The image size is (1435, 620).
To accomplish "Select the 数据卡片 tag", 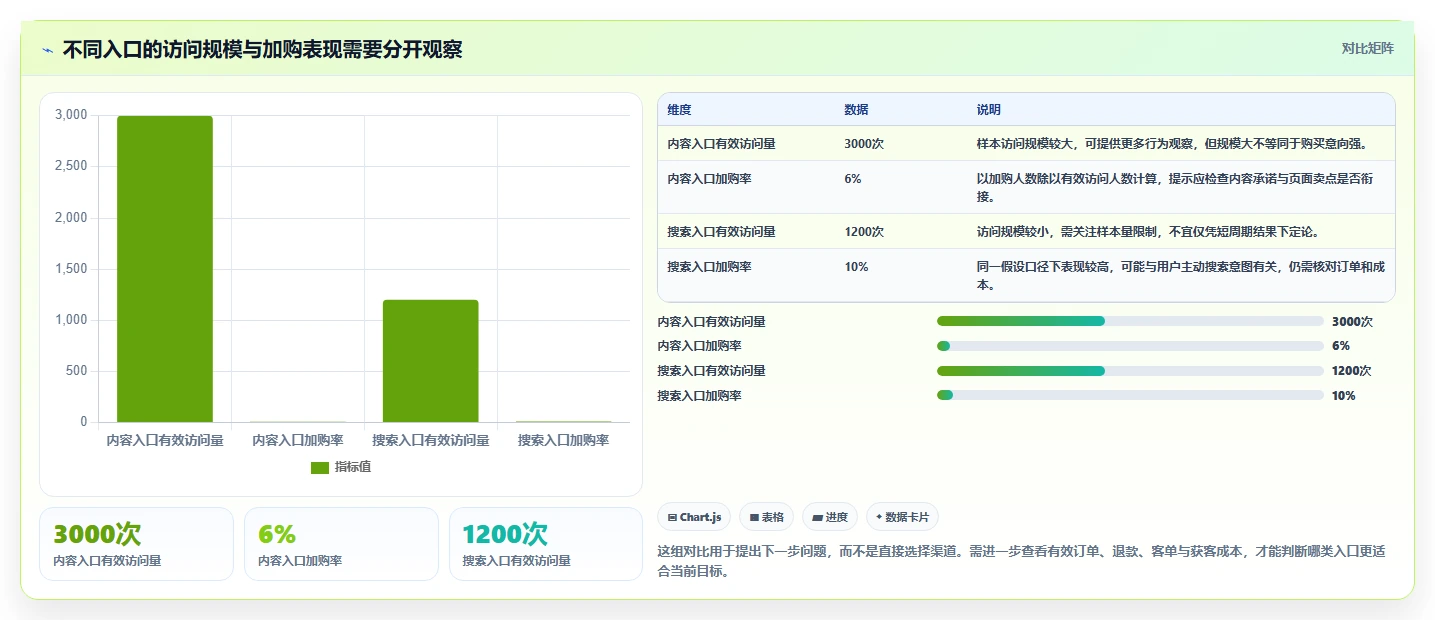I will click(x=902, y=517).
